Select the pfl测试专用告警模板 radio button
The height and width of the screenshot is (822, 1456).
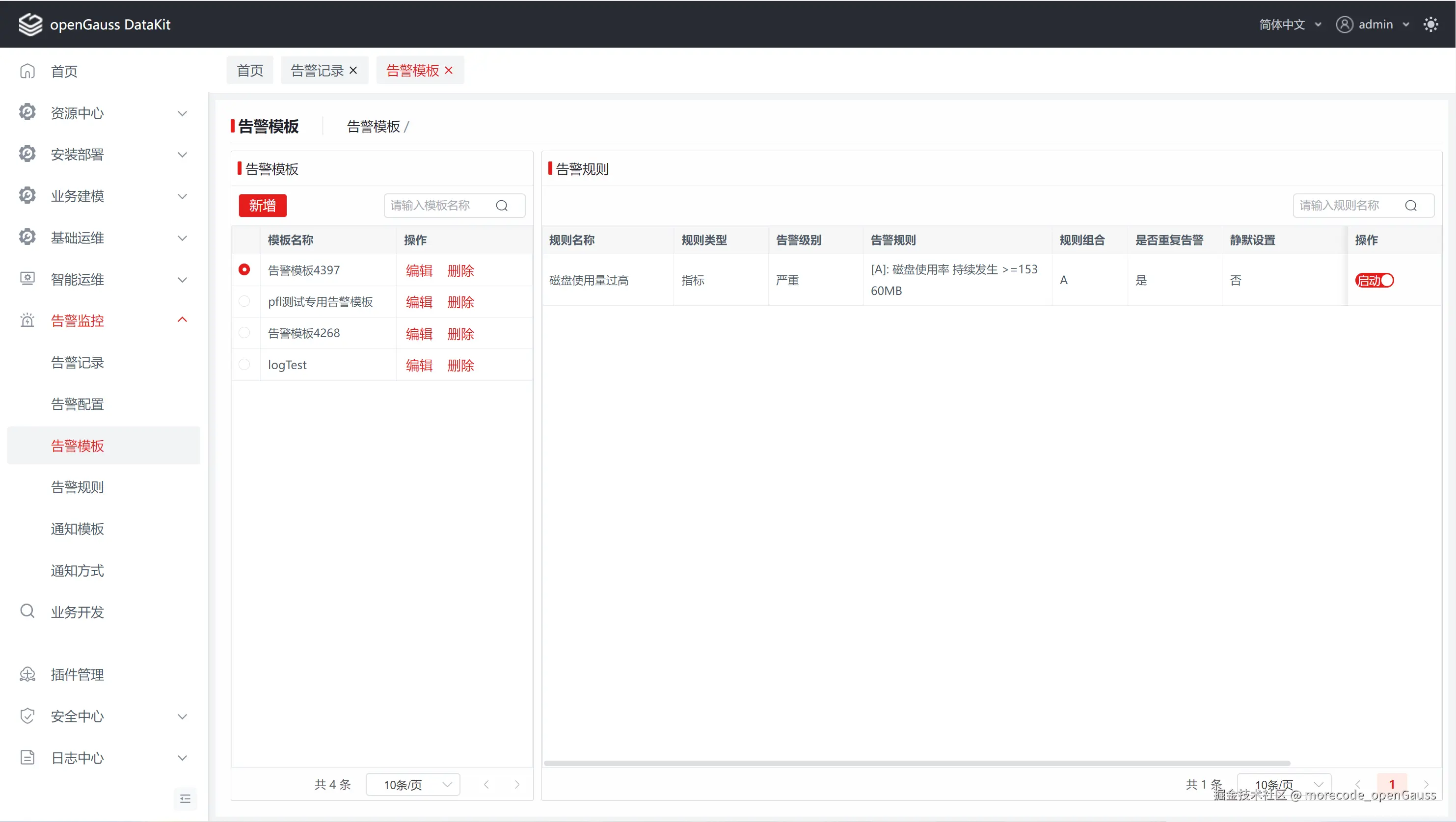(244, 302)
